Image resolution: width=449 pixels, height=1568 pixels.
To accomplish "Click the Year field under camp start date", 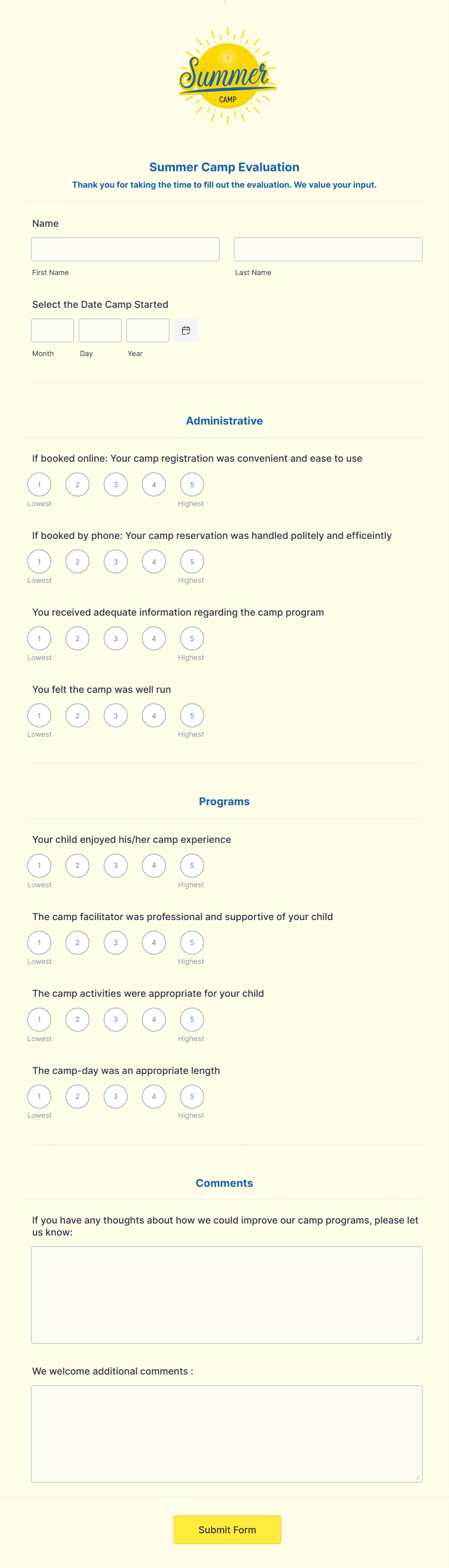I will point(147,330).
